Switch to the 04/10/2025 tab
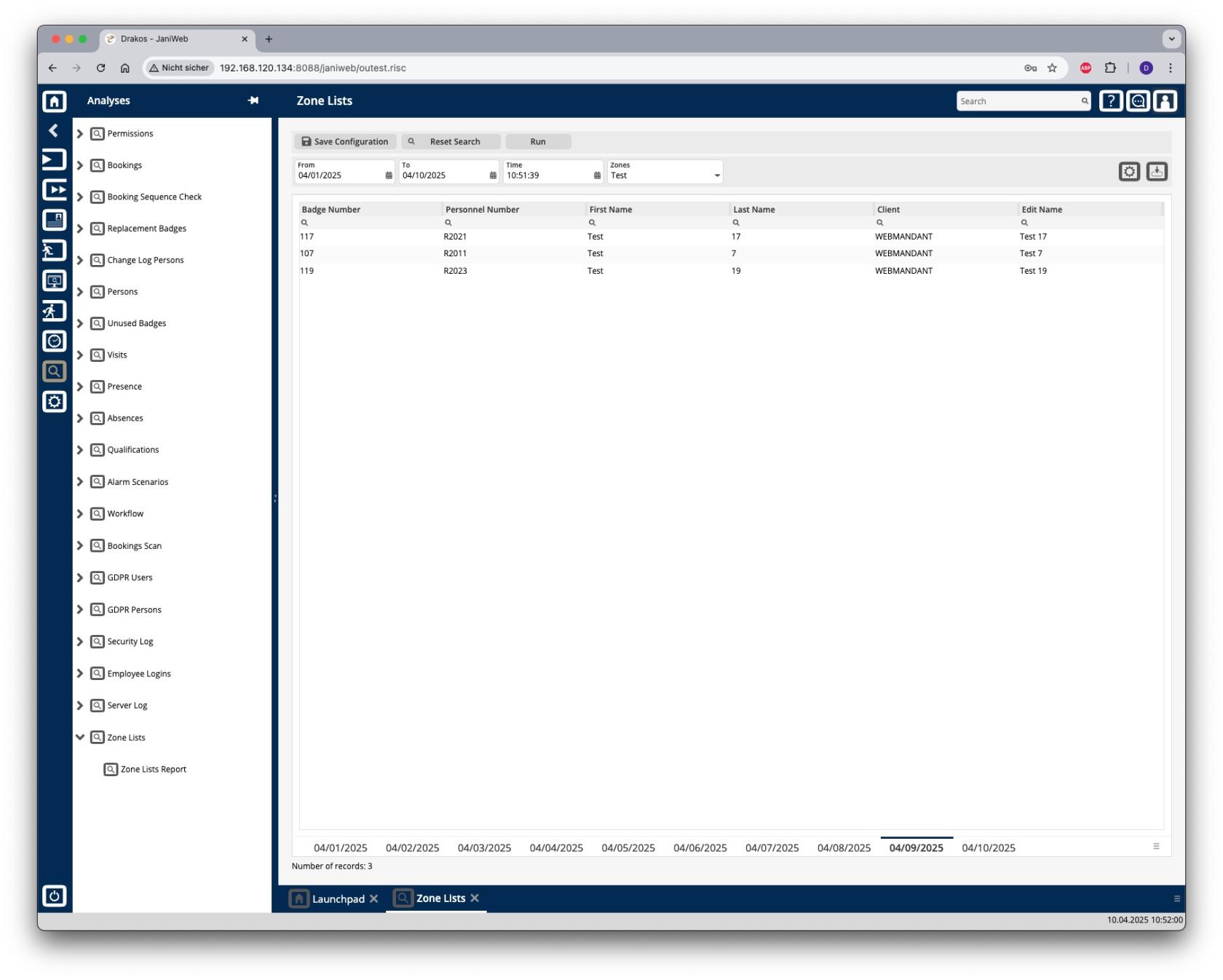Screen dimensions: 1223x980 (x=989, y=847)
